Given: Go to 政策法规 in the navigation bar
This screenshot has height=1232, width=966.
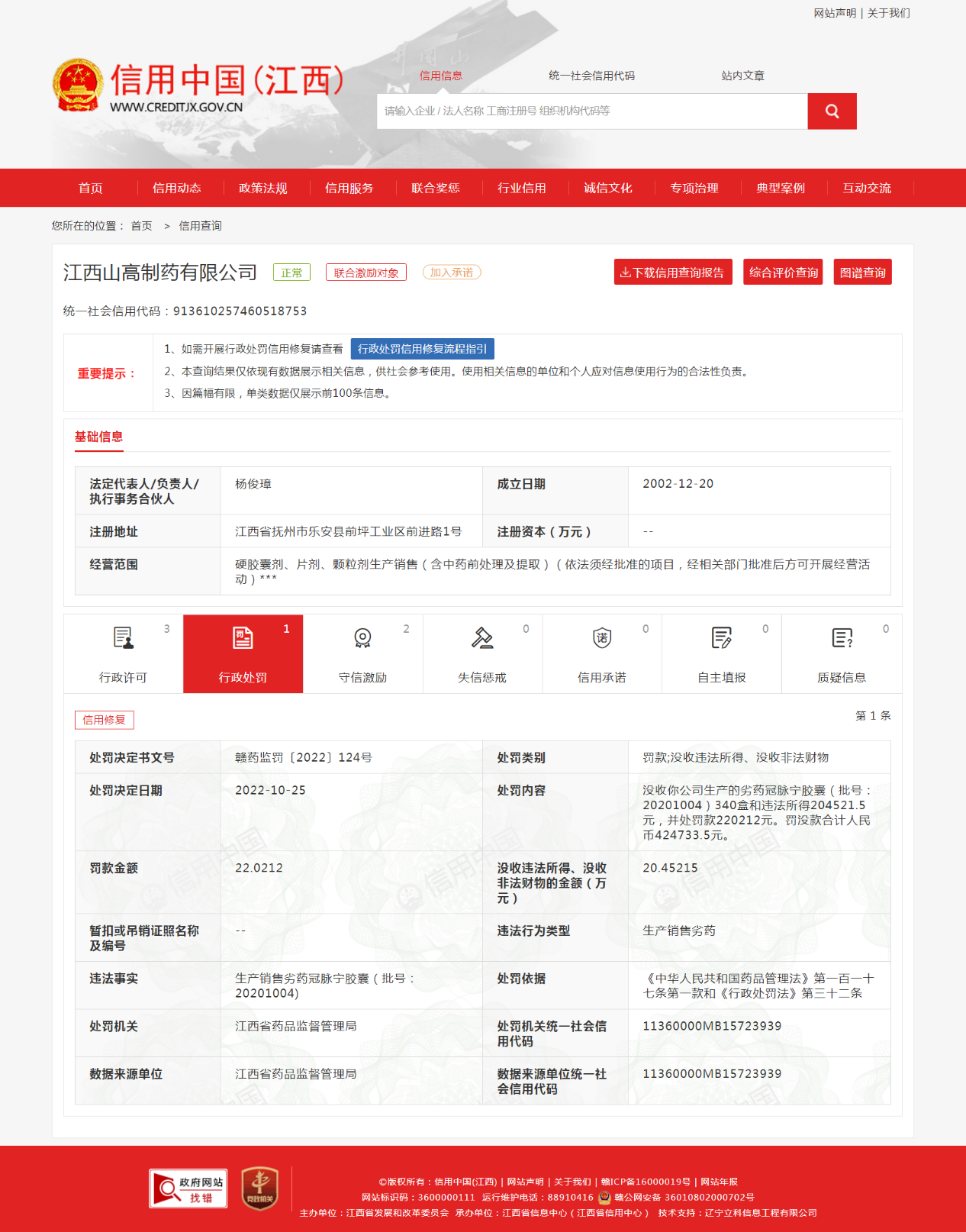Looking at the screenshot, I should 263,188.
